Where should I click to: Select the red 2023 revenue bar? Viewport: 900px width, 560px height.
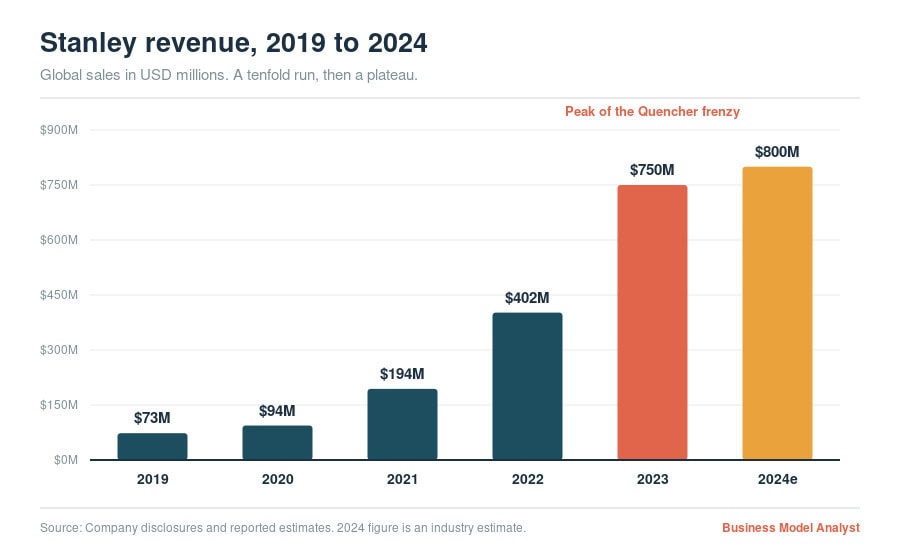pyautogui.click(x=652, y=322)
